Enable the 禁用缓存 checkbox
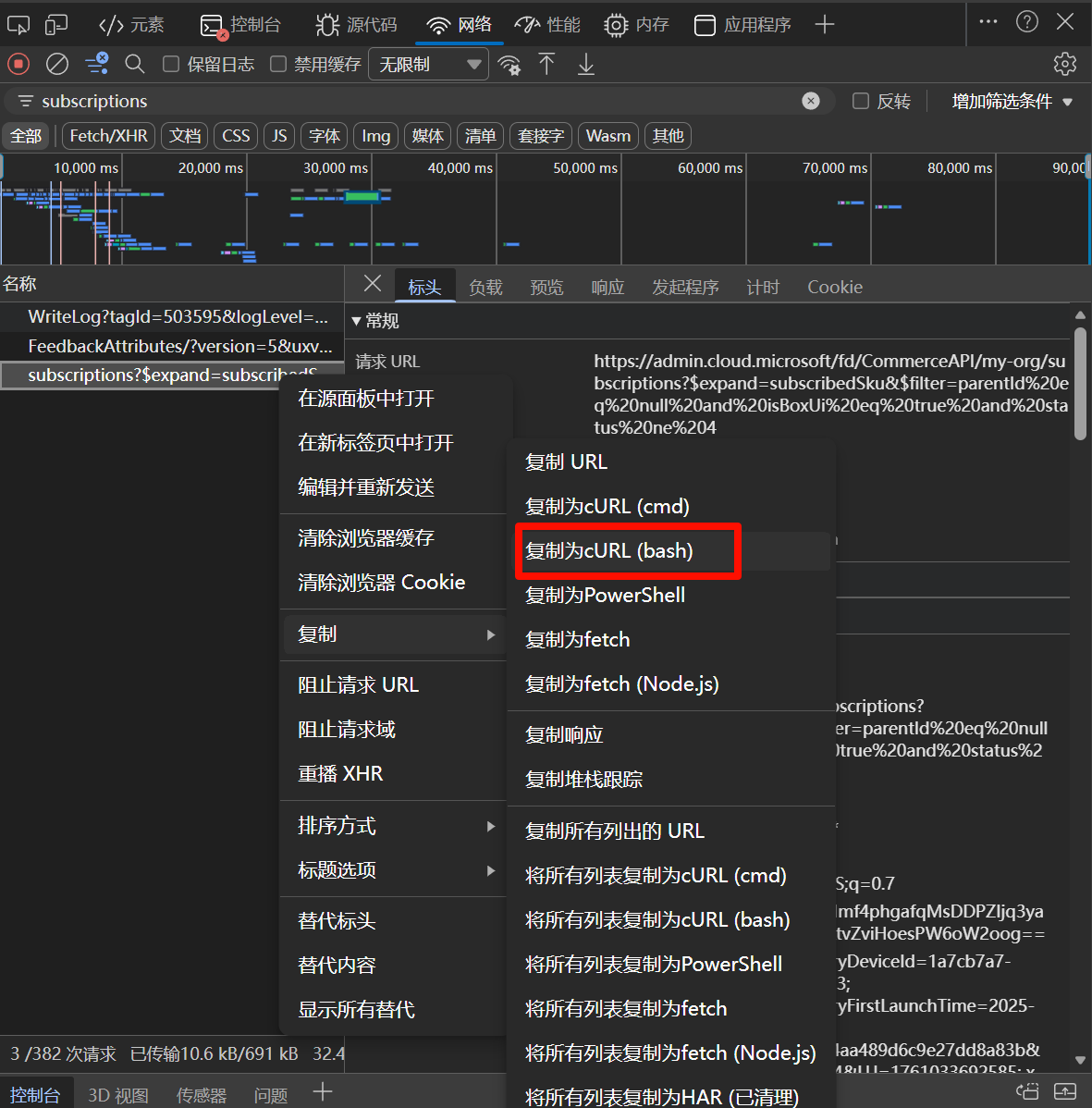Image resolution: width=1092 pixels, height=1108 pixels. pyautogui.click(x=278, y=64)
